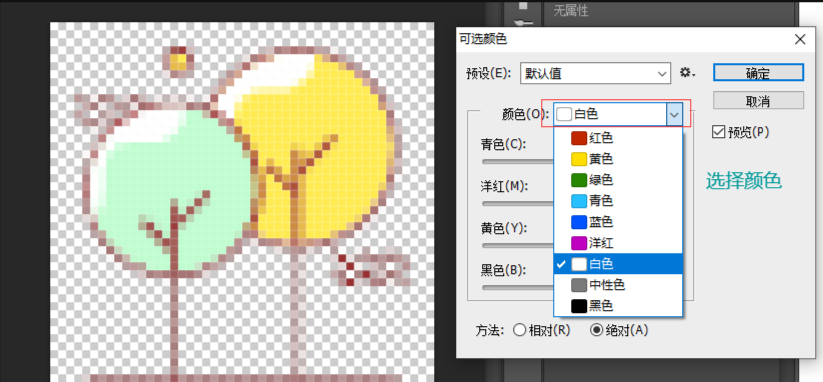The height and width of the screenshot is (382, 823).
Task: Click the 黑色(B) slider track
Action: (518, 287)
